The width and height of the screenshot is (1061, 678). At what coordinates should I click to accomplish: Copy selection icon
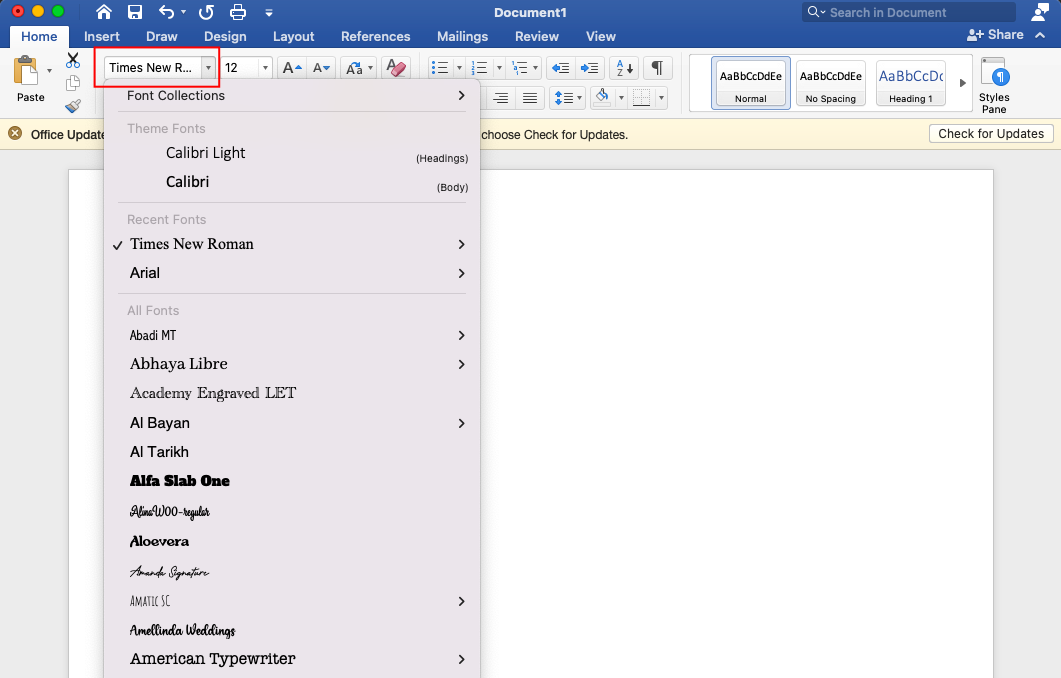pos(73,83)
